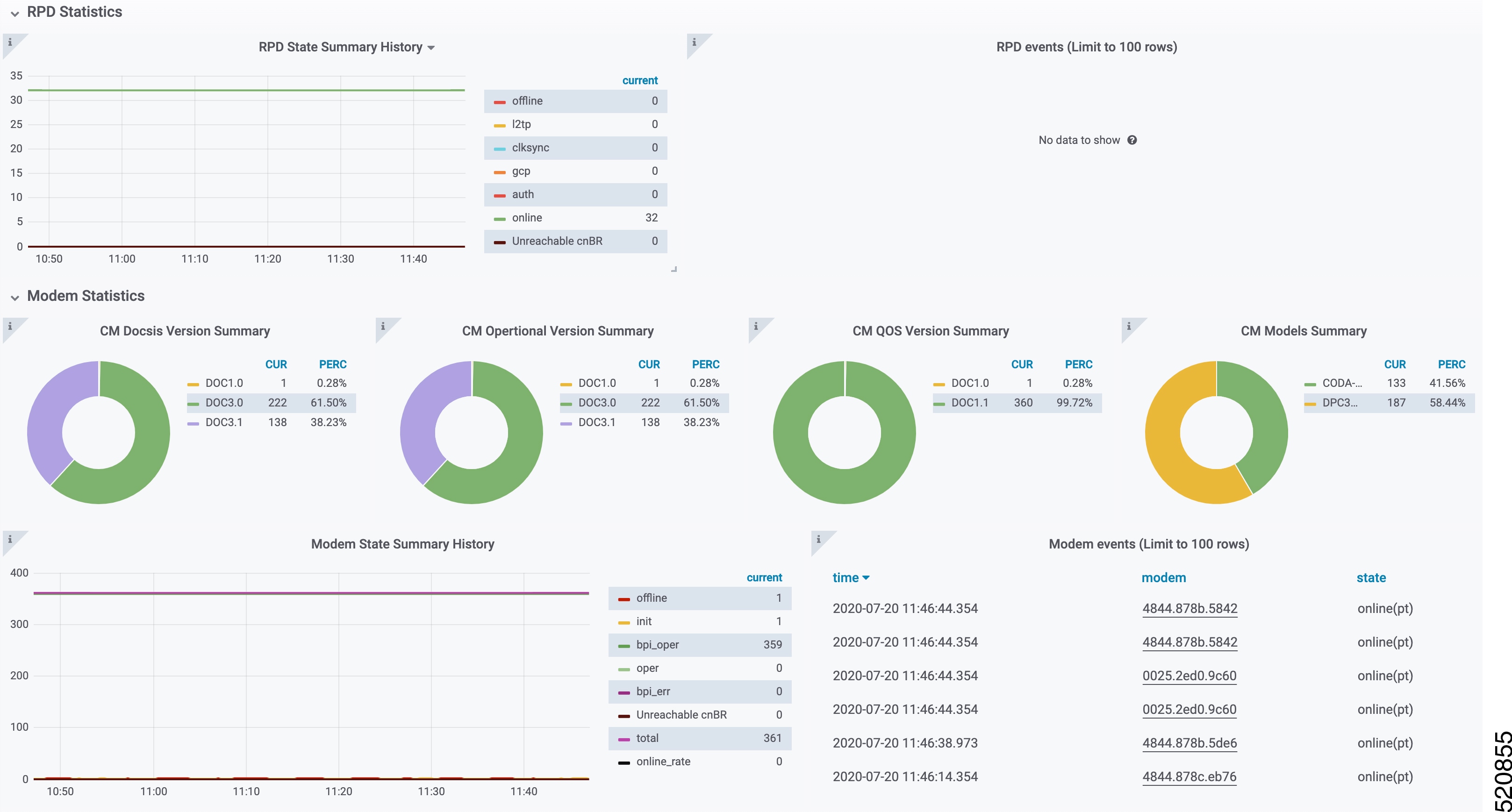Sort CM QOS legend by PERC header

point(1078,364)
